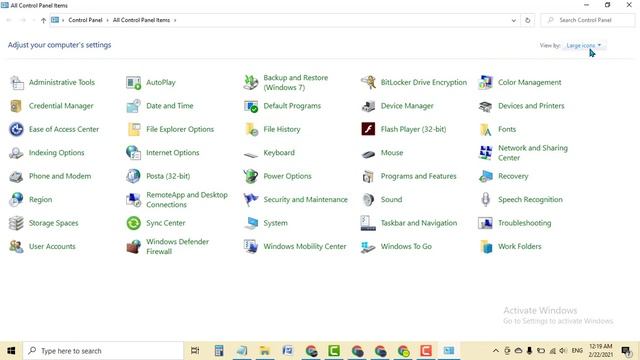The image size is (640, 360).
Task: Expand the View by Large icons dropdown
Action: (584, 45)
